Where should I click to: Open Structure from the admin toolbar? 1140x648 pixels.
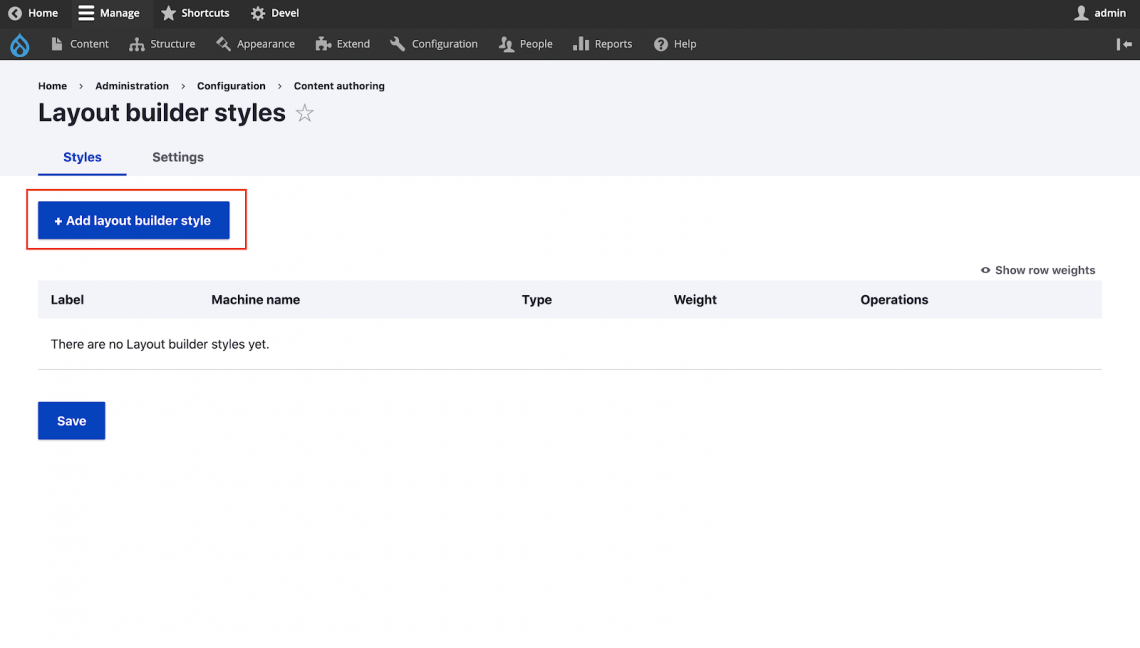click(x=162, y=44)
